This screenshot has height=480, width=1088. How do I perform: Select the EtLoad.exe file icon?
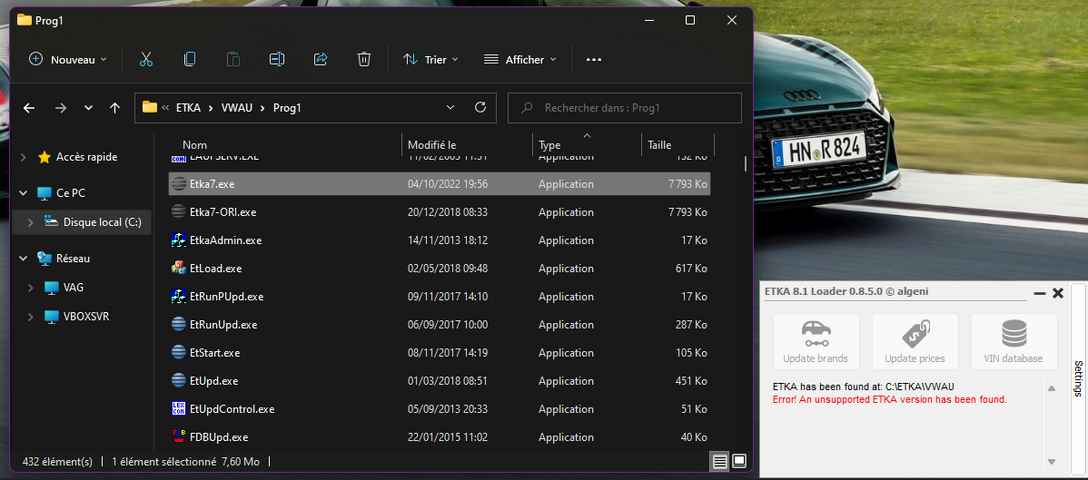(178, 268)
